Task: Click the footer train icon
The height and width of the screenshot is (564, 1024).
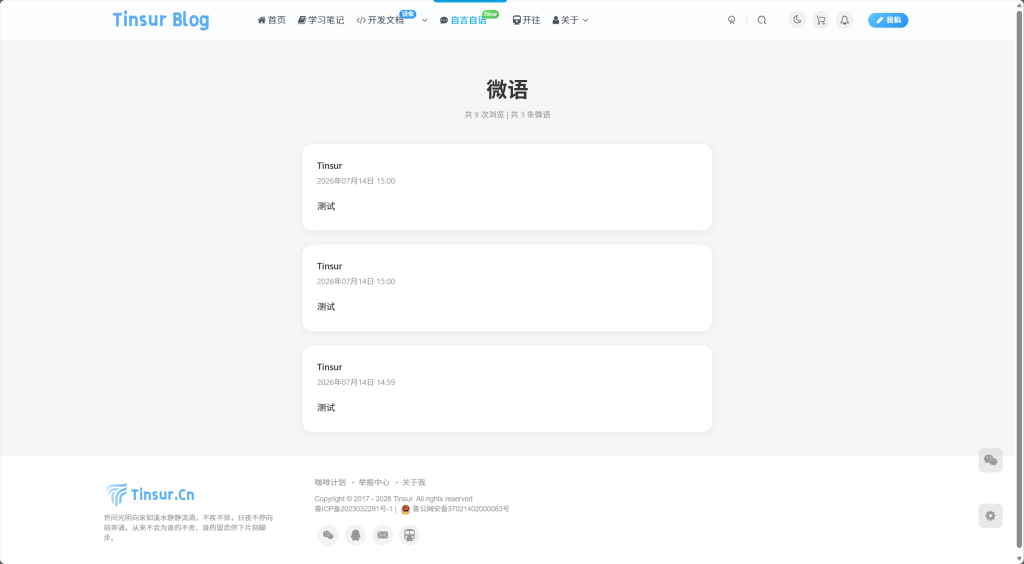Action: tap(409, 535)
